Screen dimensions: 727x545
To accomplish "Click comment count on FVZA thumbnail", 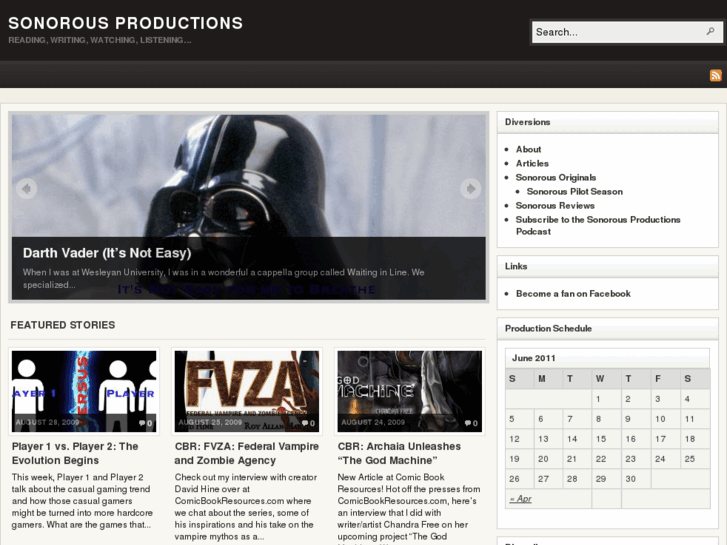I will pos(308,423).
